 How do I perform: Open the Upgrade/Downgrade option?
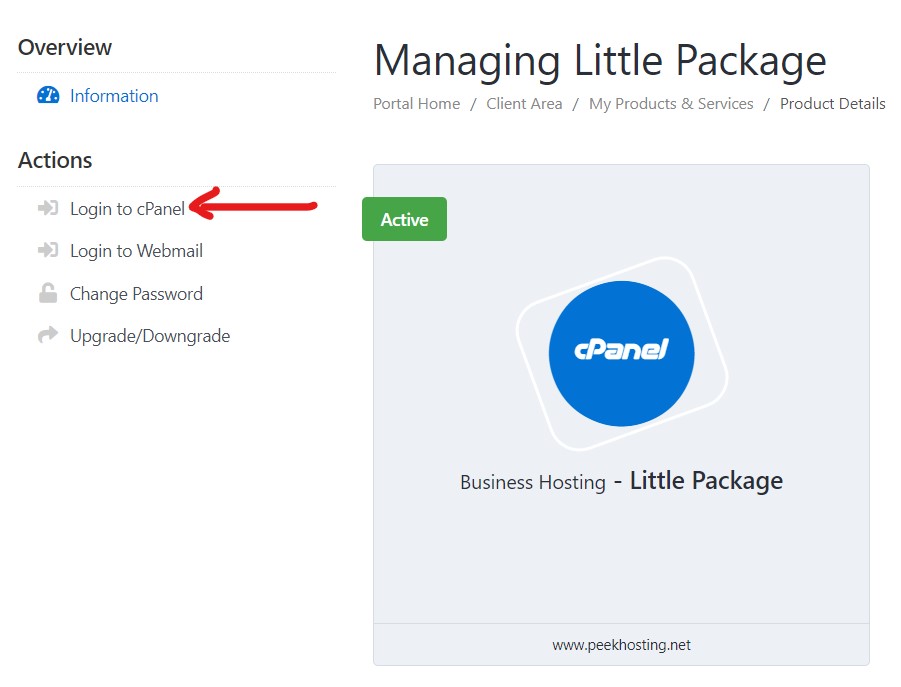[150, 336]
